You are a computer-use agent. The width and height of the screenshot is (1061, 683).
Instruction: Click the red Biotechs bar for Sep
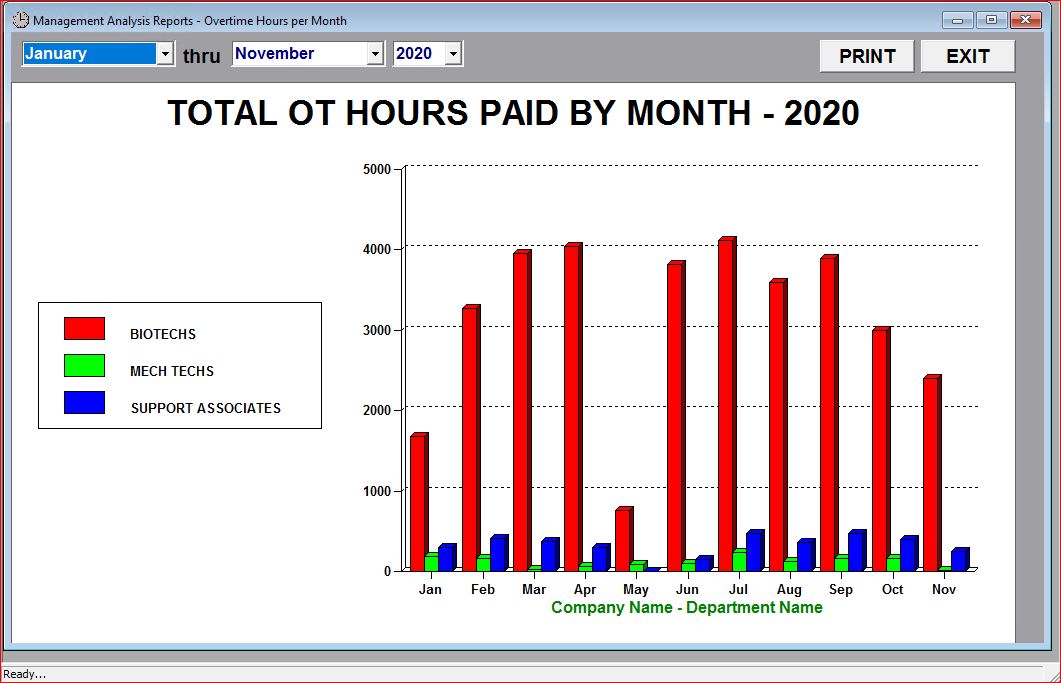pyautogui.click(x=828, y=414)
